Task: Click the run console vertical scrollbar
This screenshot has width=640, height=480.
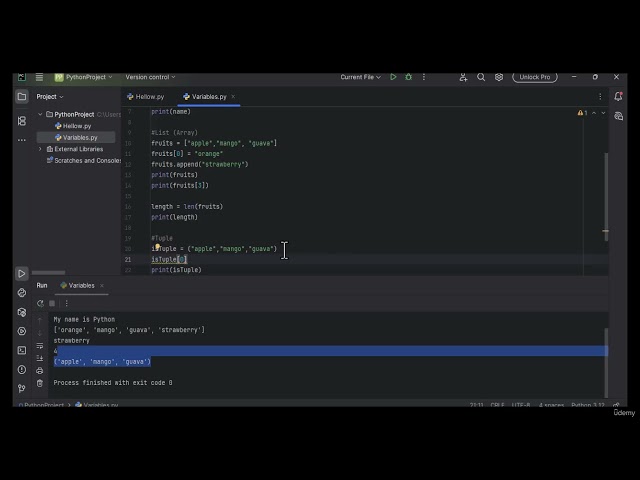Action: [606, 362]
